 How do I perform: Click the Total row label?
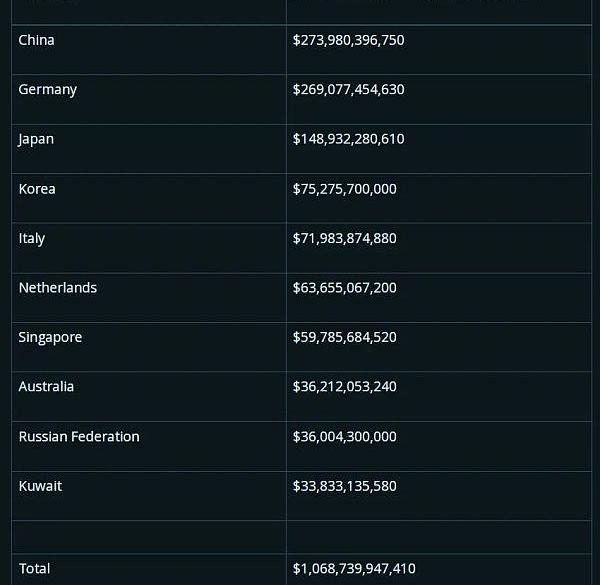[34, 568]
